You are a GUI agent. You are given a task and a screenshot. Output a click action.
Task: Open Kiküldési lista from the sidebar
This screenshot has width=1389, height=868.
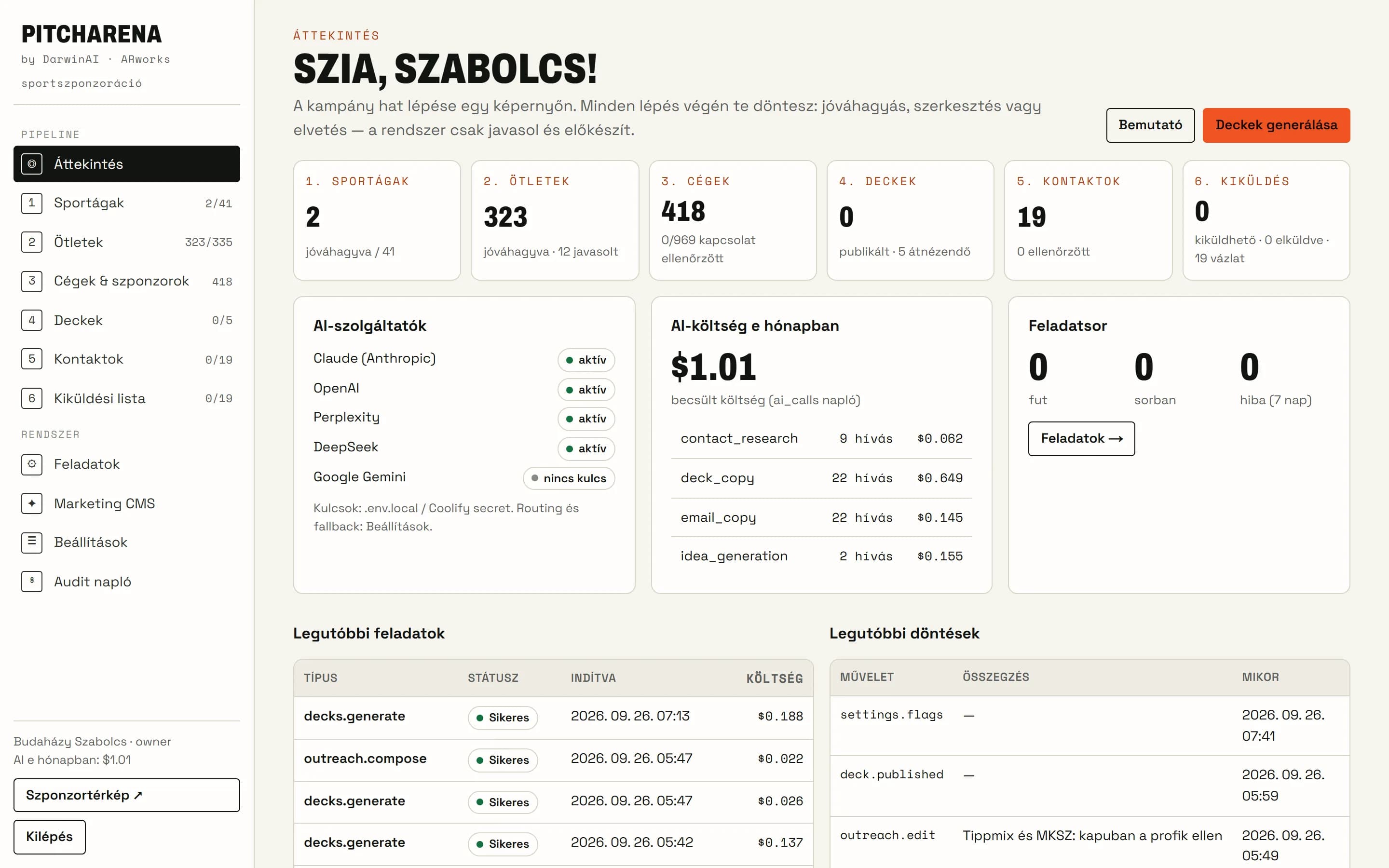point(127,398)
